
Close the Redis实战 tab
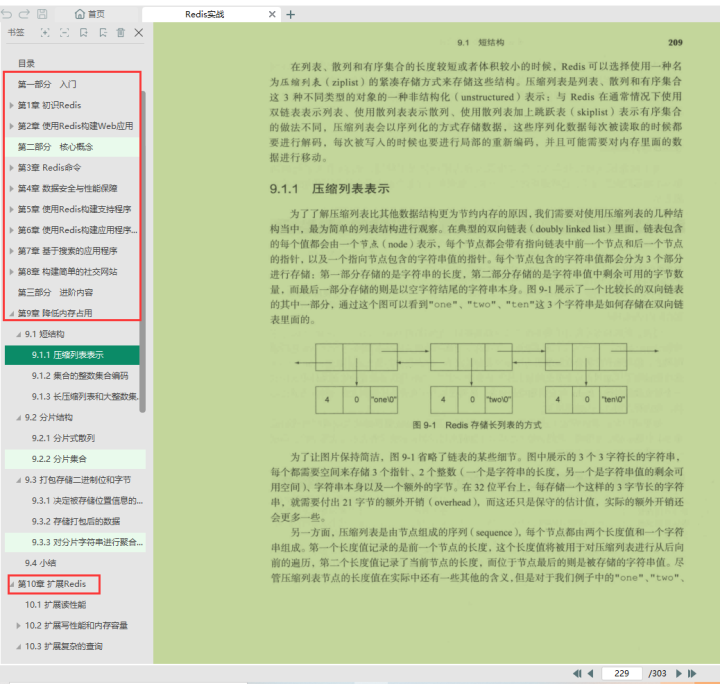coord(272,14)
